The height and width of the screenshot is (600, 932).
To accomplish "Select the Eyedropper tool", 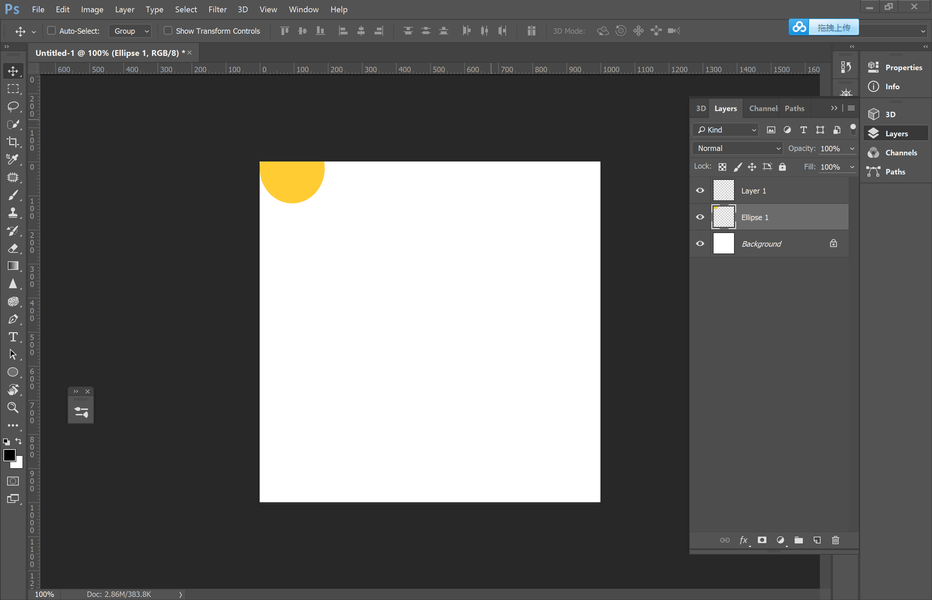I will [12, 159].
